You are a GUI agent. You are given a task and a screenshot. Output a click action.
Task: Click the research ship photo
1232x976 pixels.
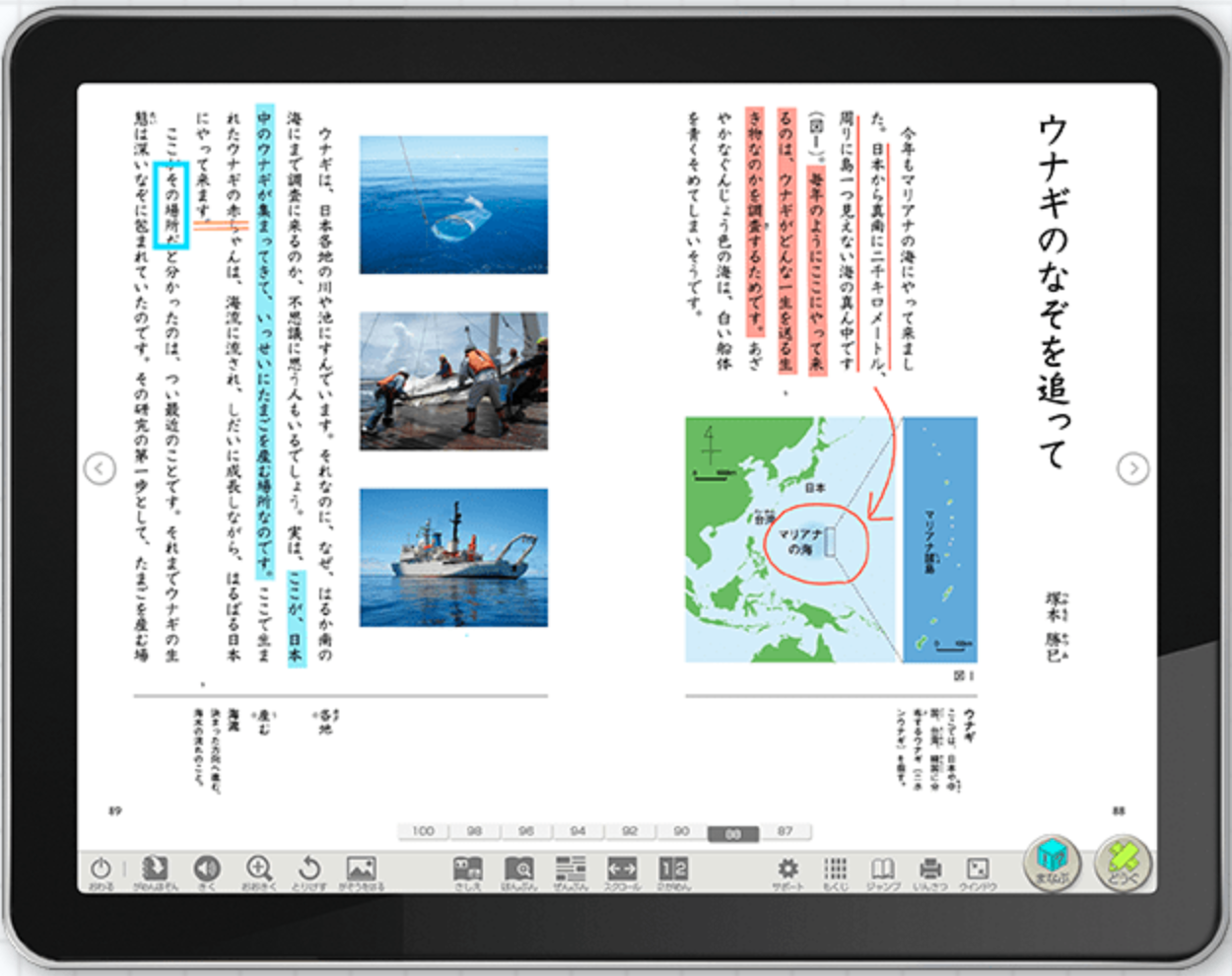click(x=453, y=558)
